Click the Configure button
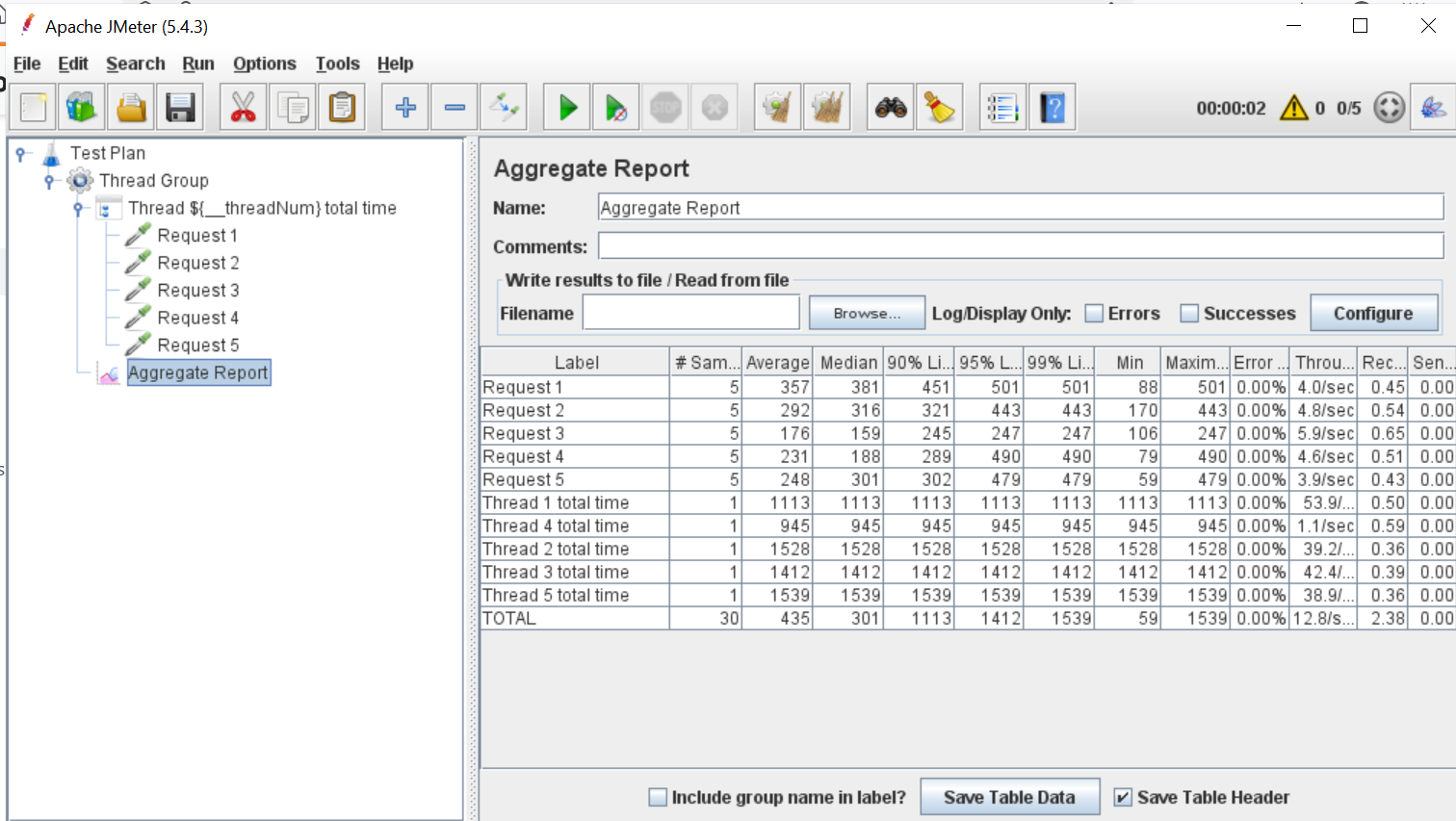 coord(1373,314)
